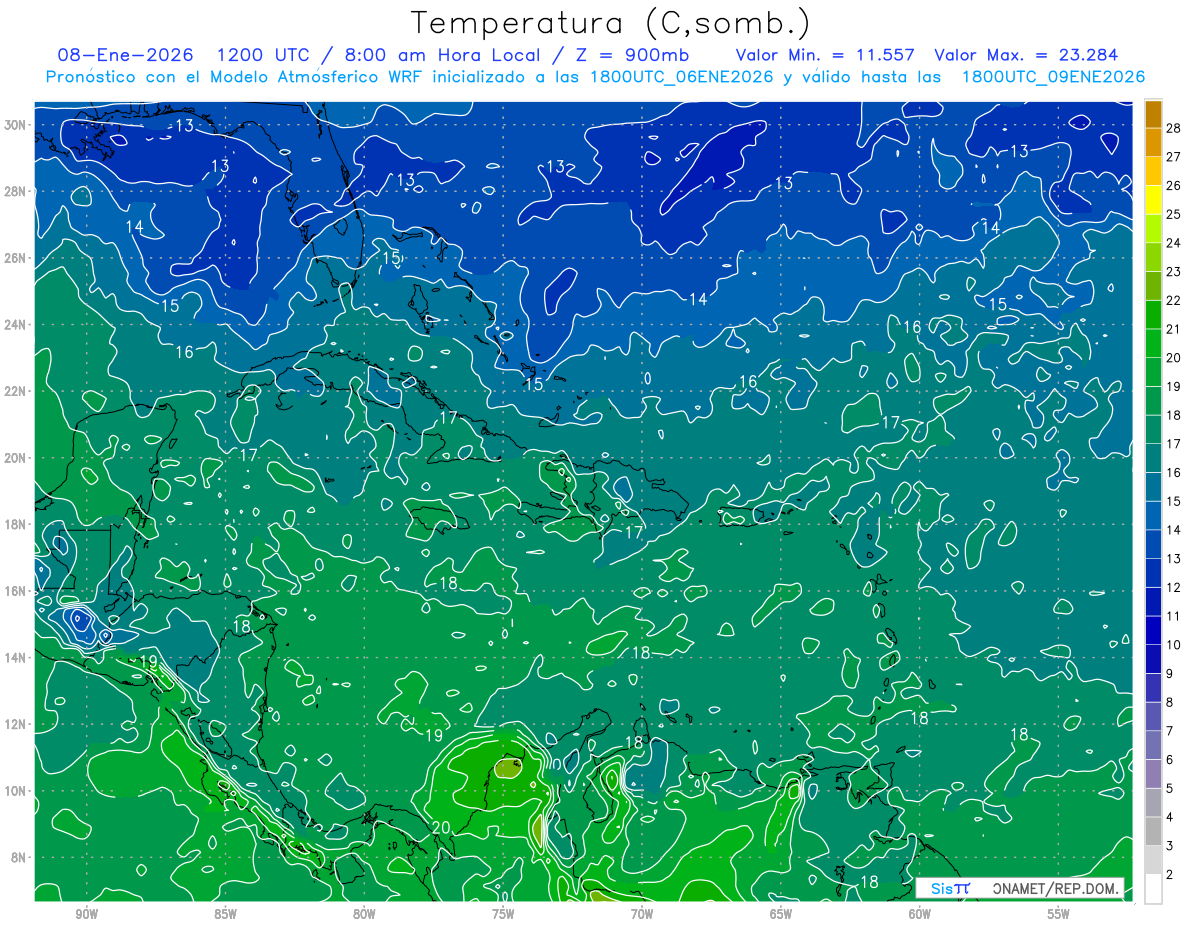Click the valid-until time "1800UTC_09ENE2026"
The image size is (1200, 927).
1053,77
